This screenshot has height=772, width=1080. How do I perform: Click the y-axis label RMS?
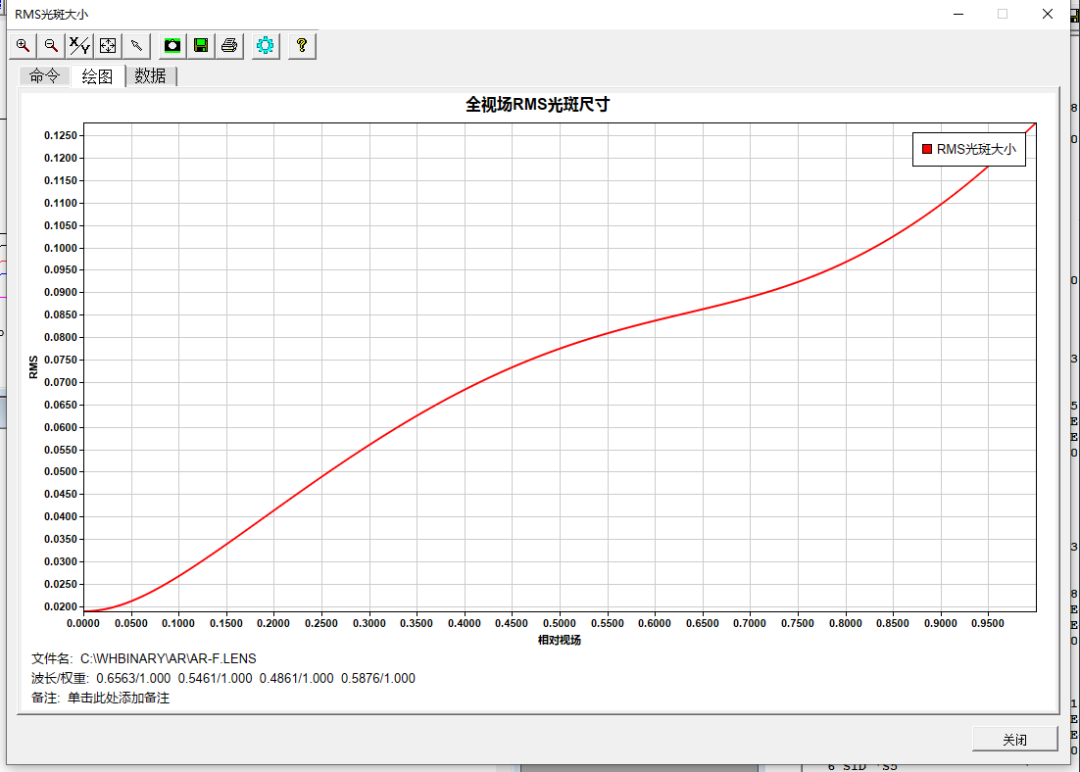click(33, 367)
